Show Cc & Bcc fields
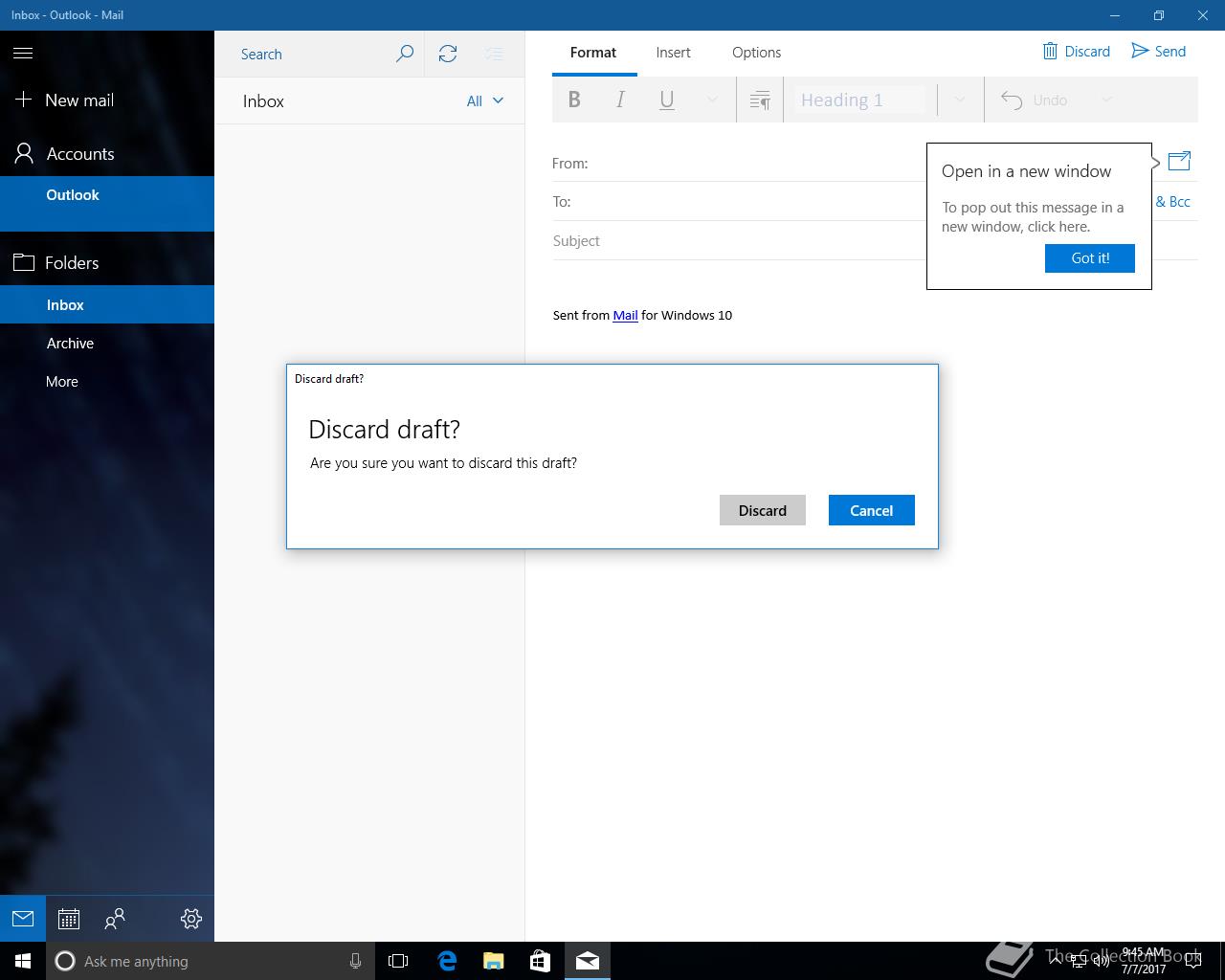Image resolution: width=1225 pixels, height=980 pixels. pyautogui.click(x=1173, y=202)
